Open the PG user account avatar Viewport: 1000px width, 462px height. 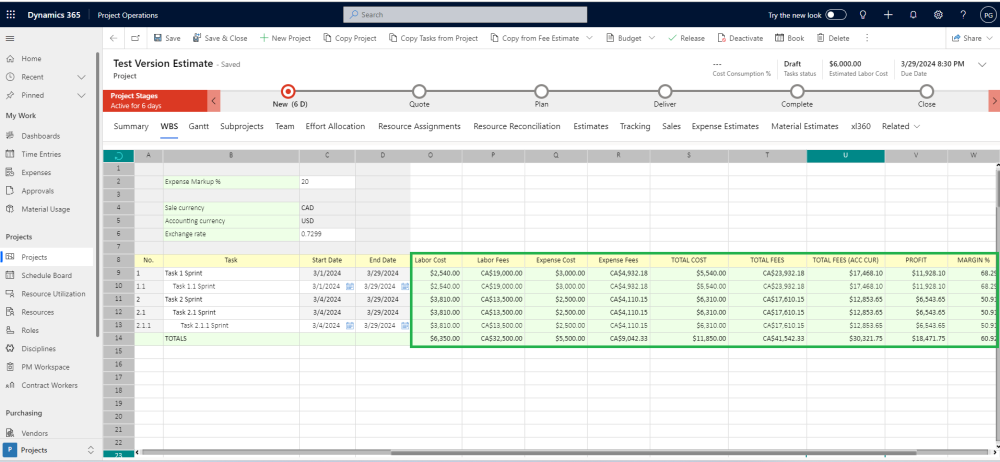tap(987, 15)
